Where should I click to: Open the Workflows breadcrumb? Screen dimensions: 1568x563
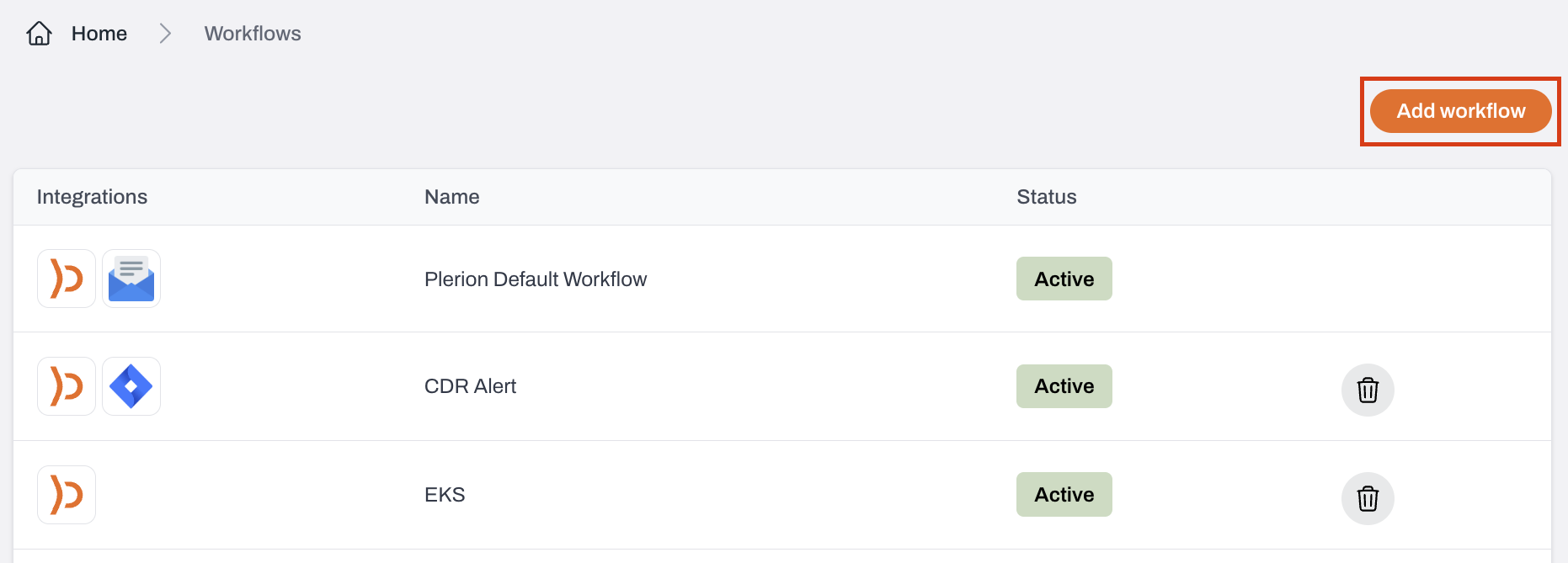(253, 34)
